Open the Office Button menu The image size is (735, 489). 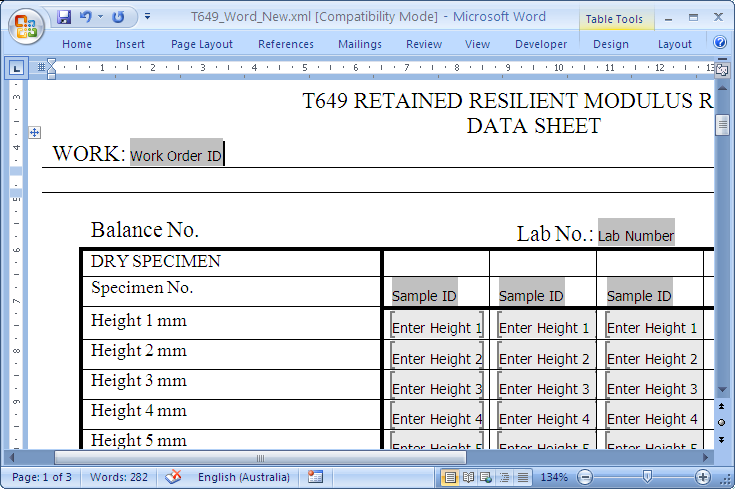(26, 25)
